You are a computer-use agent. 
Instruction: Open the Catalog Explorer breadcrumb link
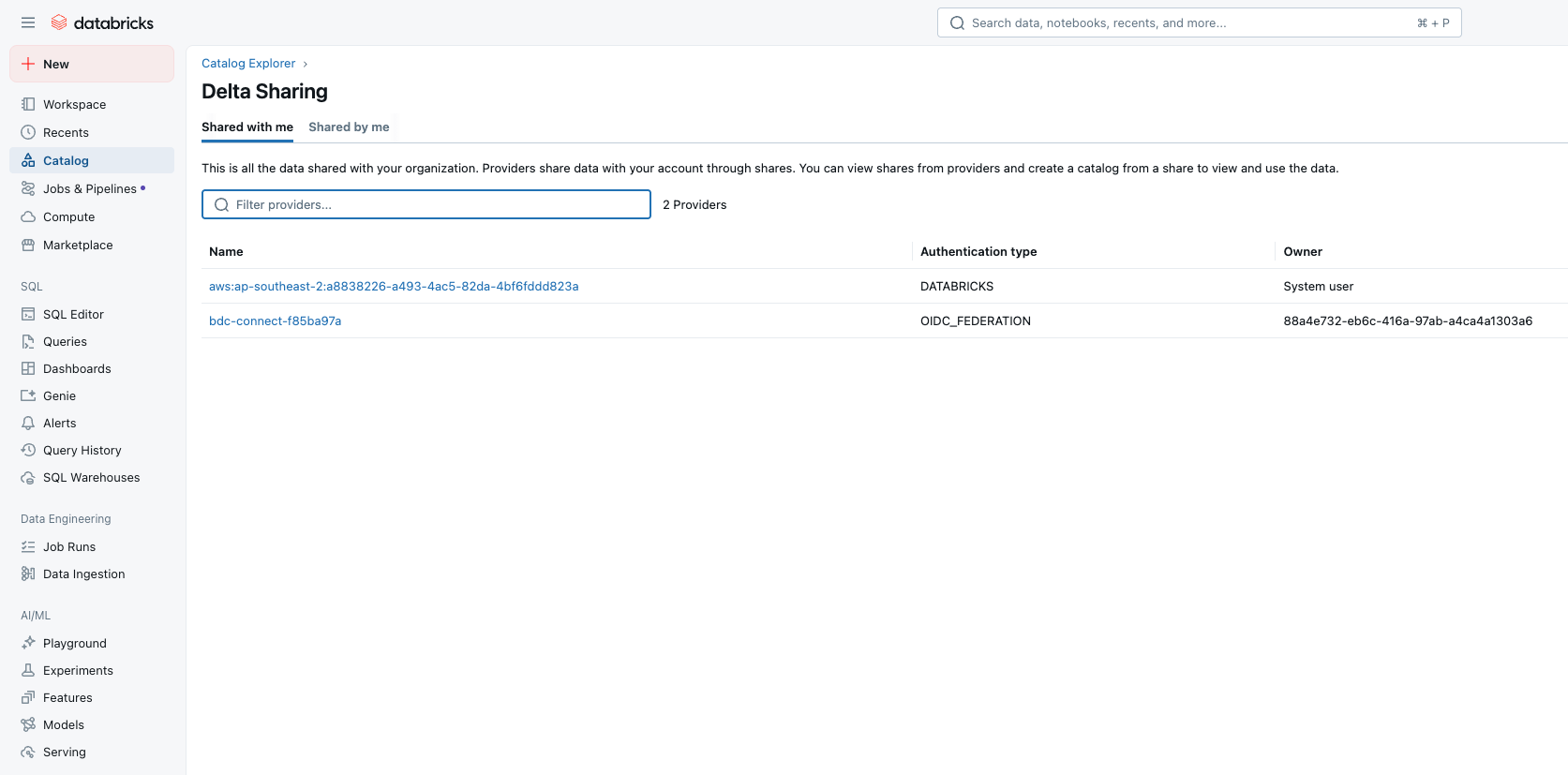pyautogui.click(x=248, y=64)
